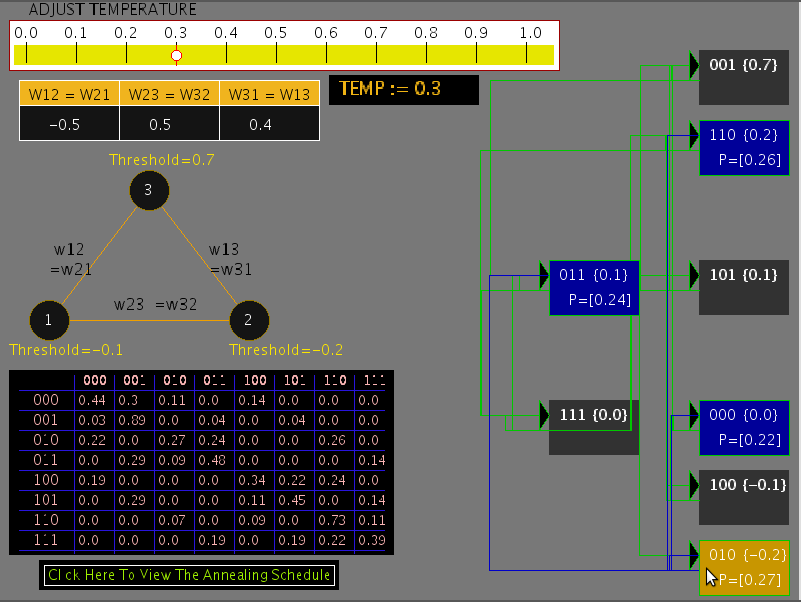Click the W31 = W13 column header
The image size is (801, 602).
coord(269,94)
